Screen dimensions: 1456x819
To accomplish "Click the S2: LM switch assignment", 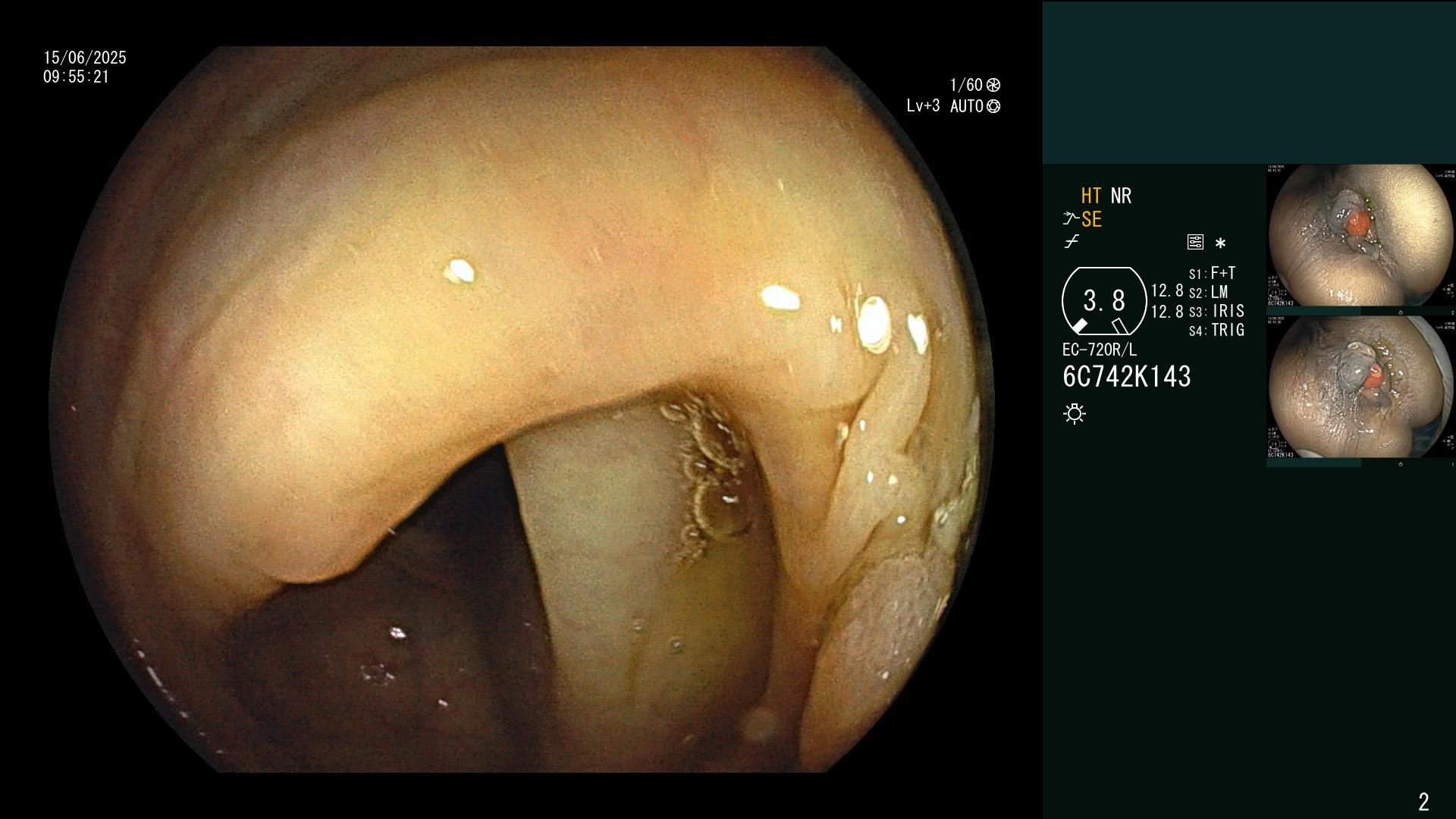I will [x=1209, y=292].
